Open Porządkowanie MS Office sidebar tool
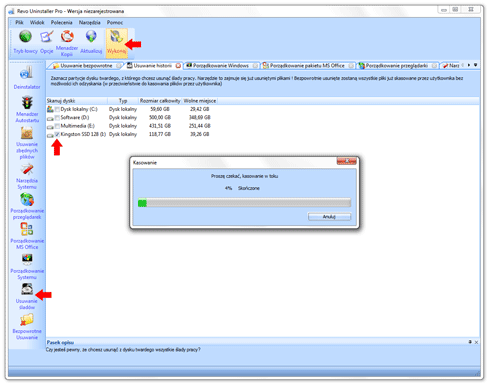 pos(27,236)
